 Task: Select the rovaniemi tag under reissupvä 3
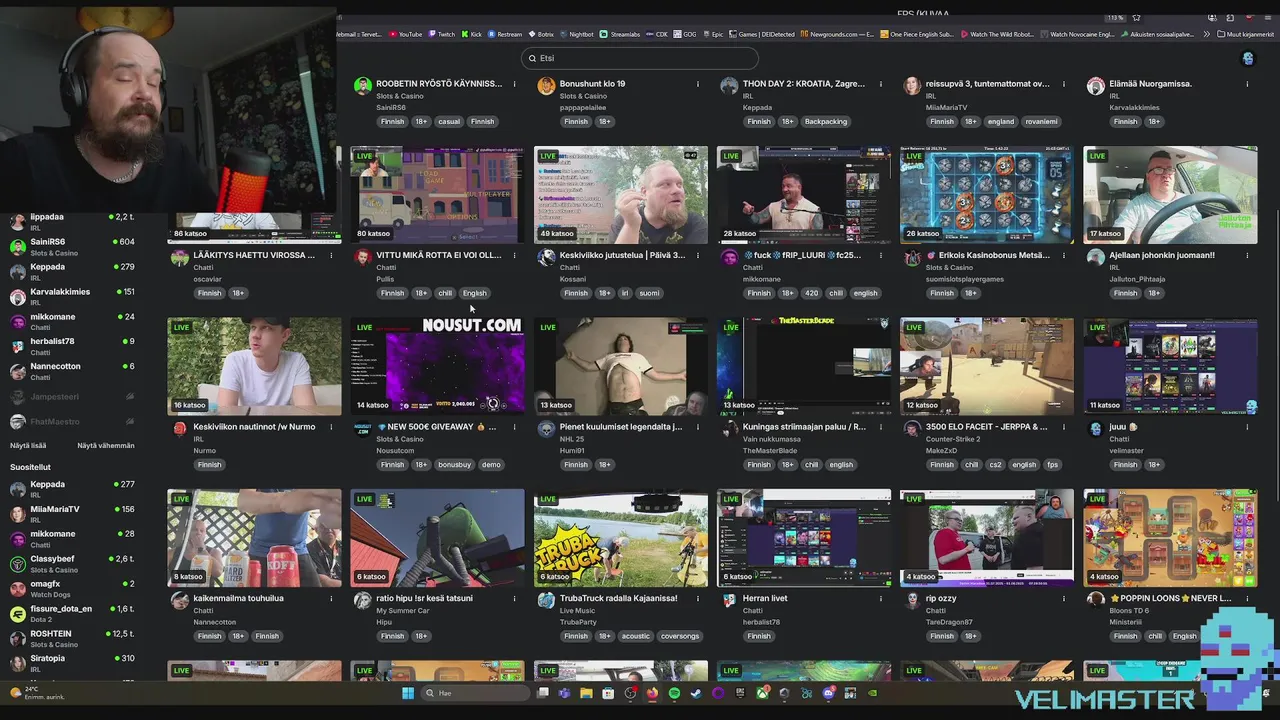pyautogui.click(x=1040, y=122)
